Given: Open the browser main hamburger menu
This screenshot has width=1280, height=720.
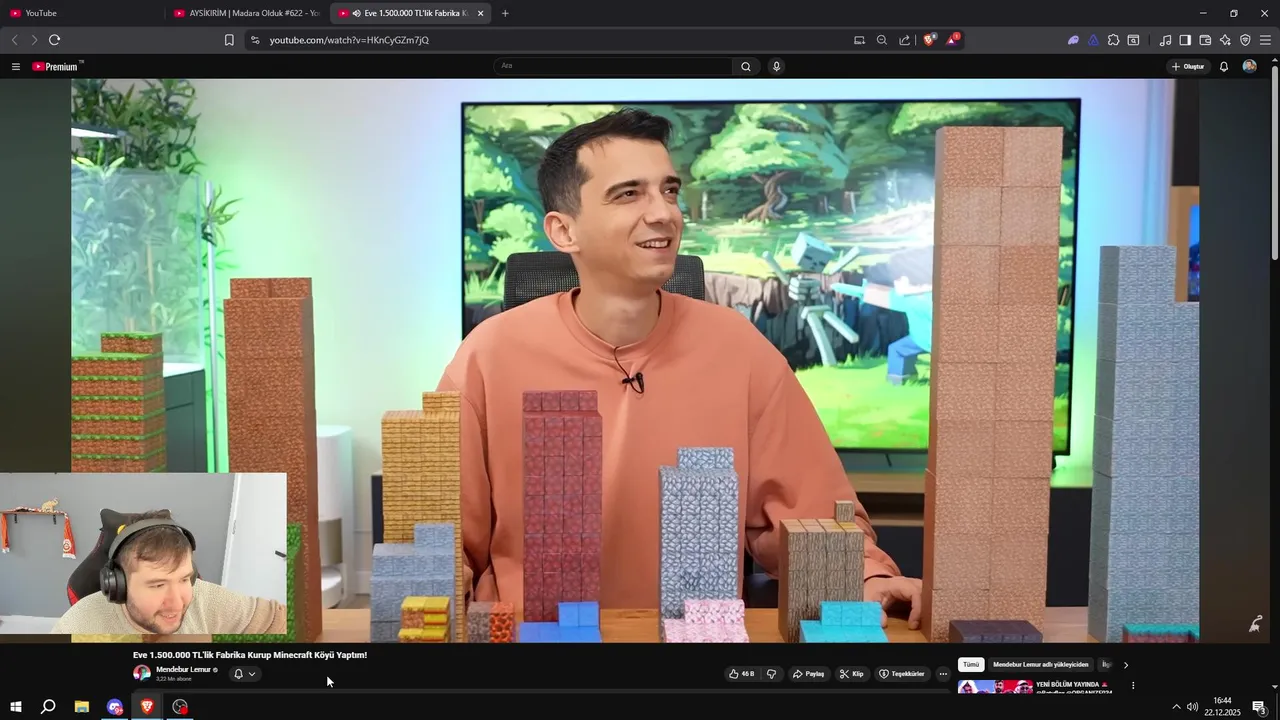Looking at the screenshot, I should pos(1265,40).
